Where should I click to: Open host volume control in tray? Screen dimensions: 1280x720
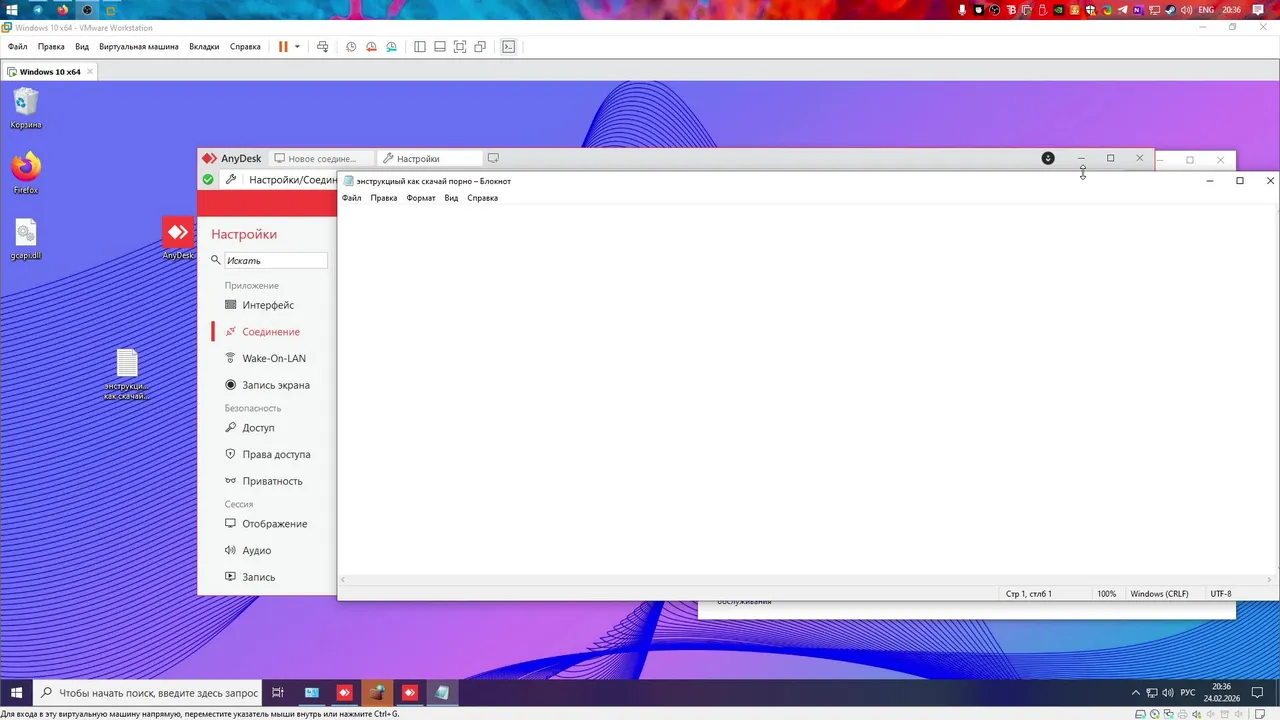[x=1187, y=10]
